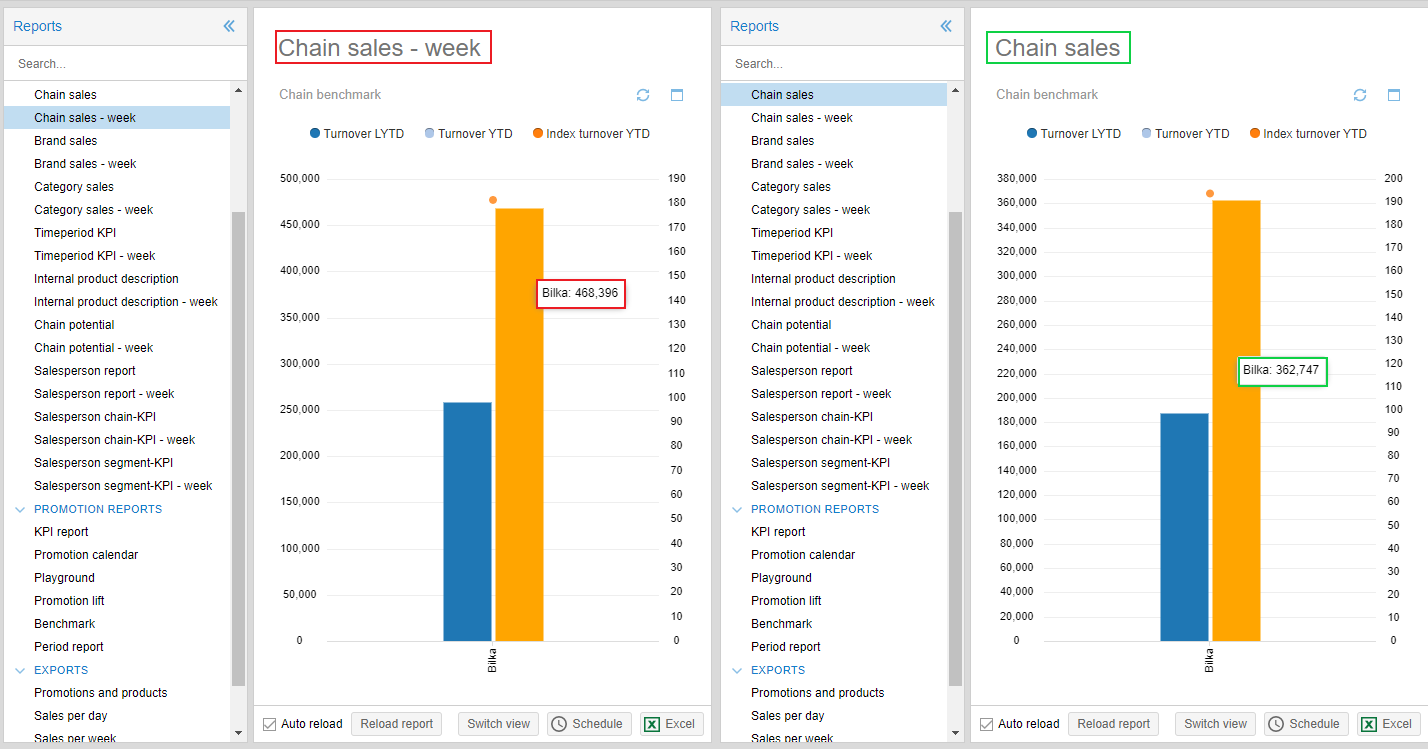Viewport: 1428px width, 749px height.
Task: Click Reload report button in left pane
Action: pyautogui.click(x=397, y=724)
